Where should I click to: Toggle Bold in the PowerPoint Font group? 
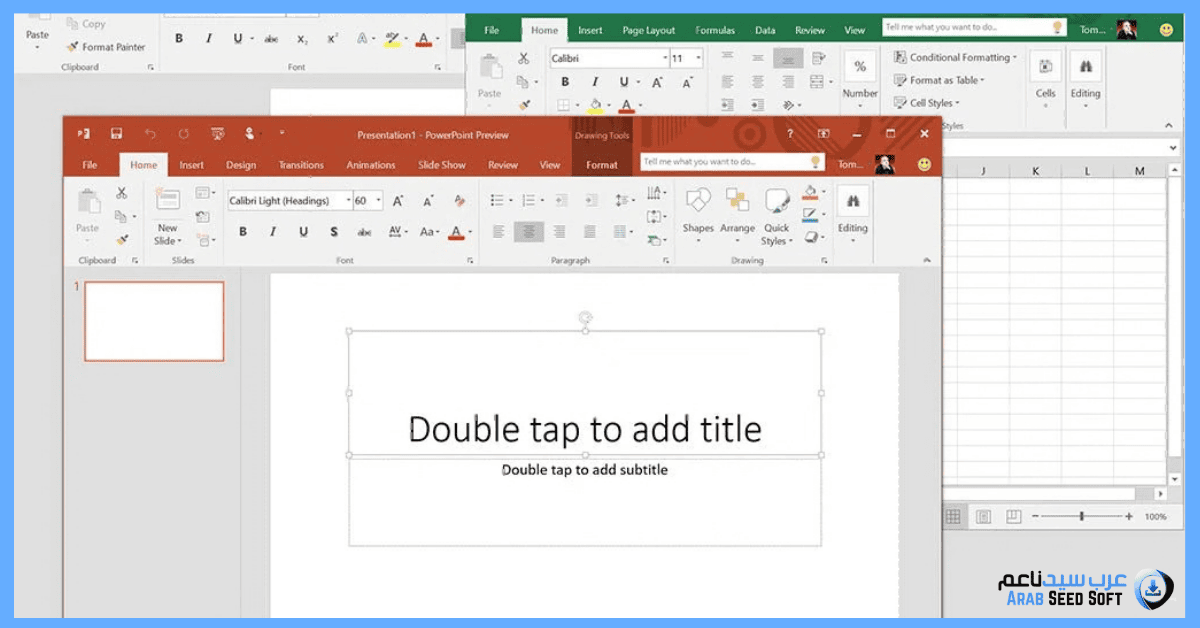242,232
